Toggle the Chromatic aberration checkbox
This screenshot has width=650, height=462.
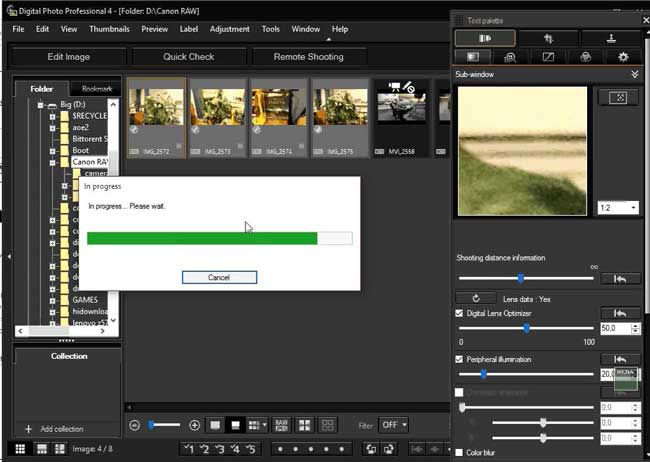pyautogui.click(x=459, y=392)
